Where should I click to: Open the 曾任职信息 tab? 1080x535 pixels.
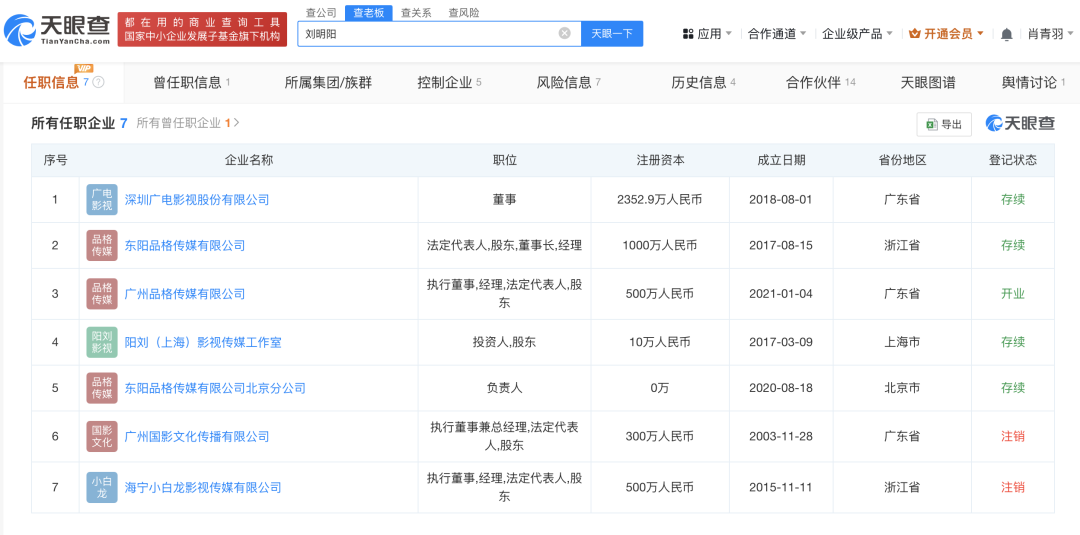191,83
